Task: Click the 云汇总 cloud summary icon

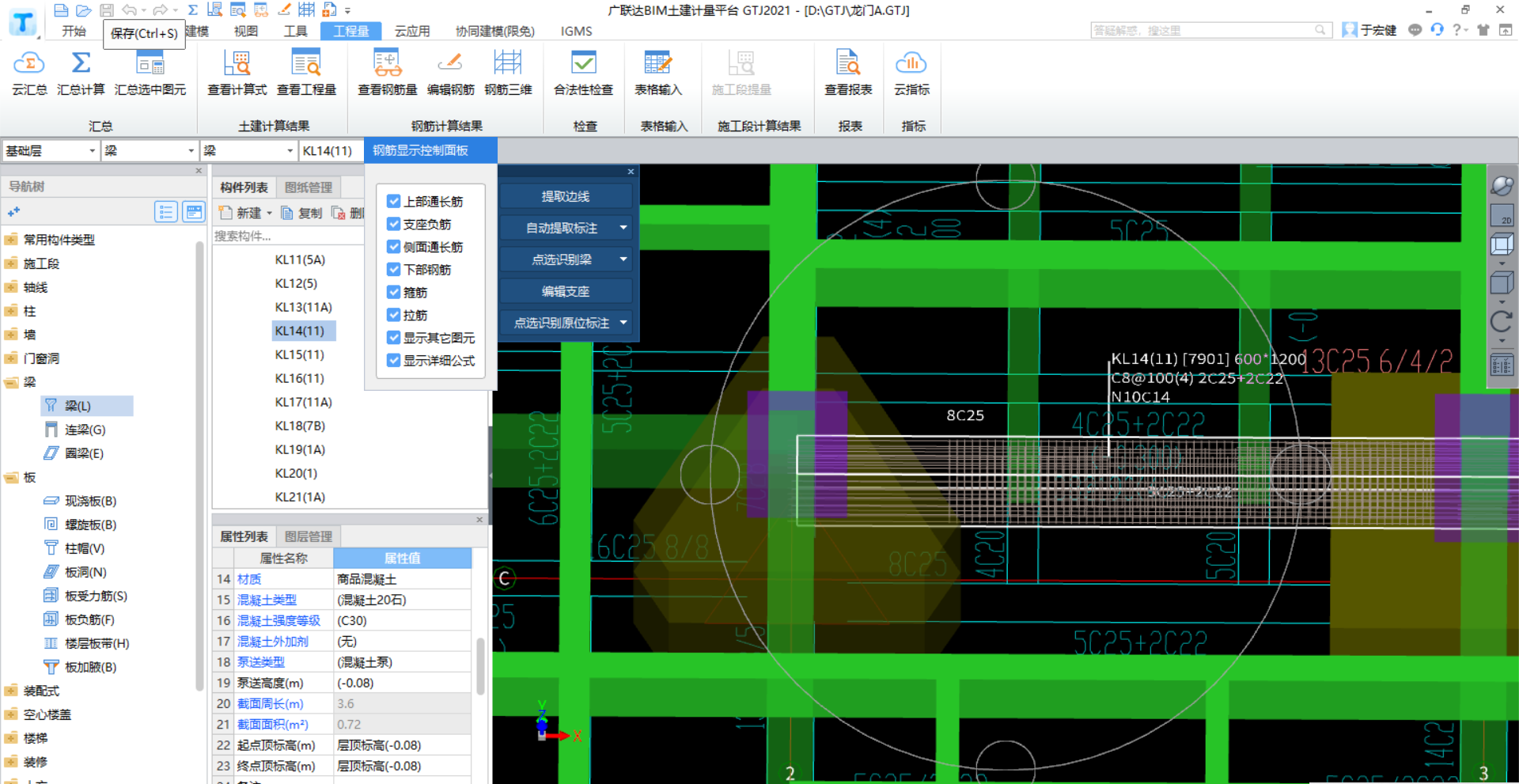Action: click(x=29, y=73)
